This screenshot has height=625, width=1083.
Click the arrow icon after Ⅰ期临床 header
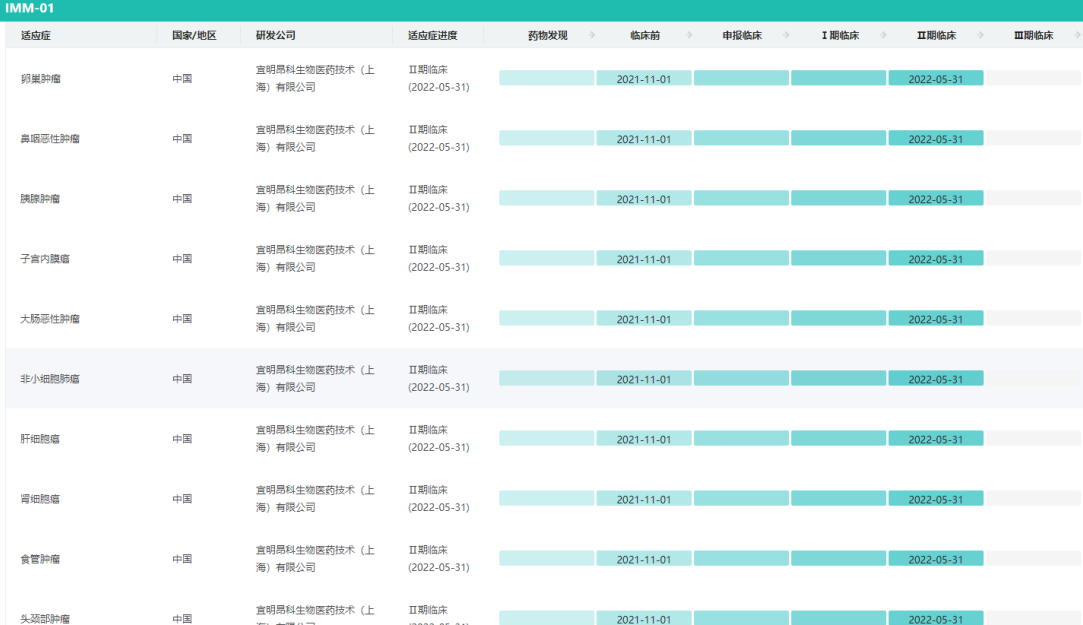pyautogui.click(x=884, y=36)
